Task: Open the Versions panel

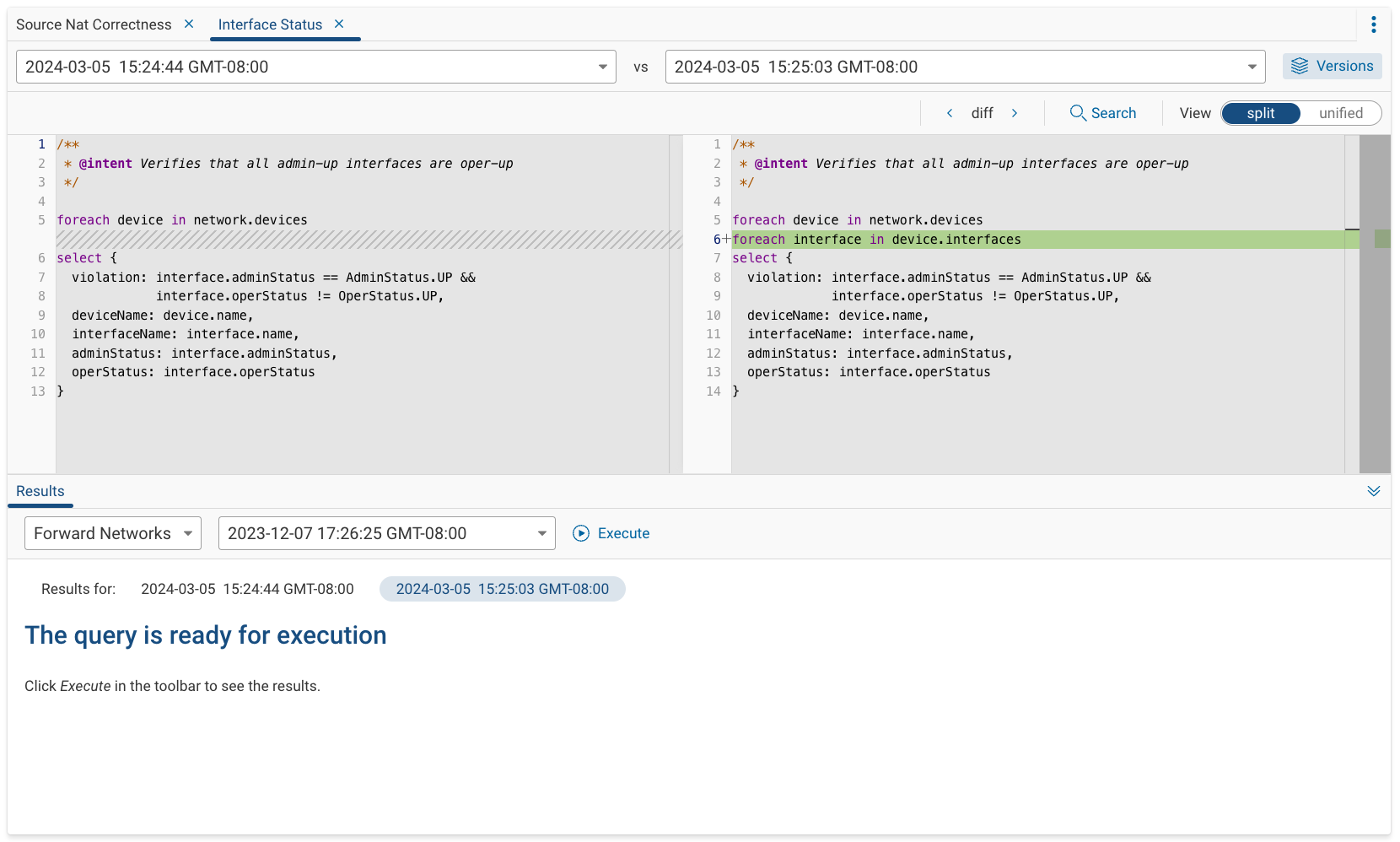Action: coord(1332,66)
